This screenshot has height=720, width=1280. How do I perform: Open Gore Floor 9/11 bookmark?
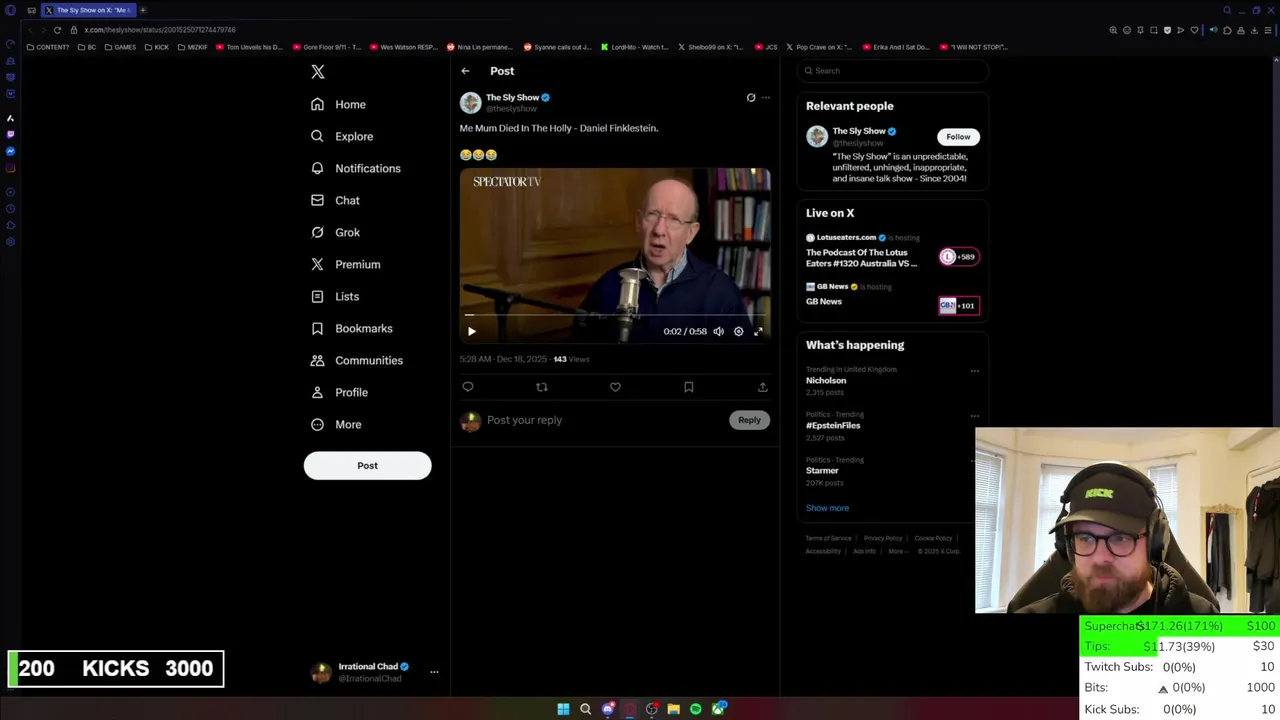pos(327,47)
